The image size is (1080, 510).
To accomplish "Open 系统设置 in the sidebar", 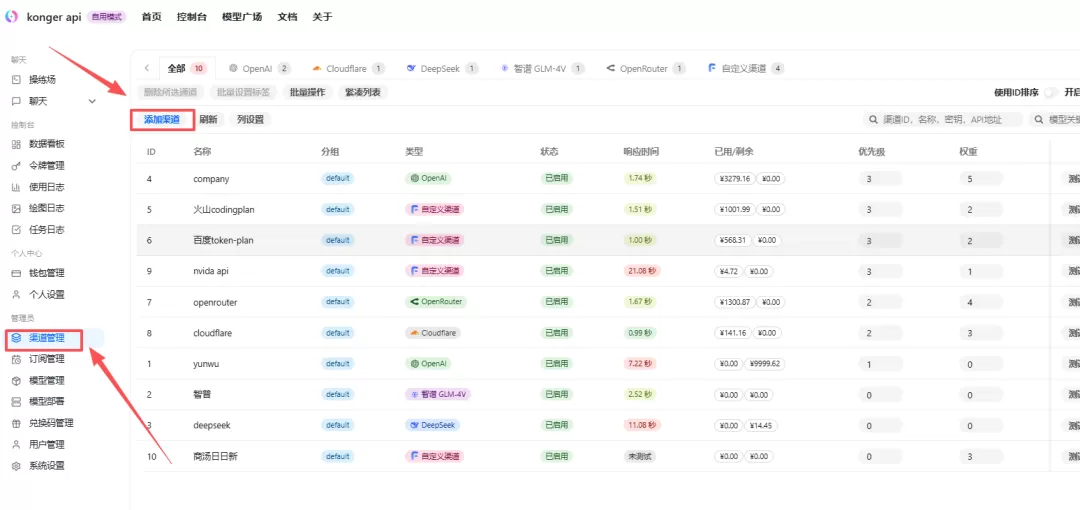I will pos(46,465).
